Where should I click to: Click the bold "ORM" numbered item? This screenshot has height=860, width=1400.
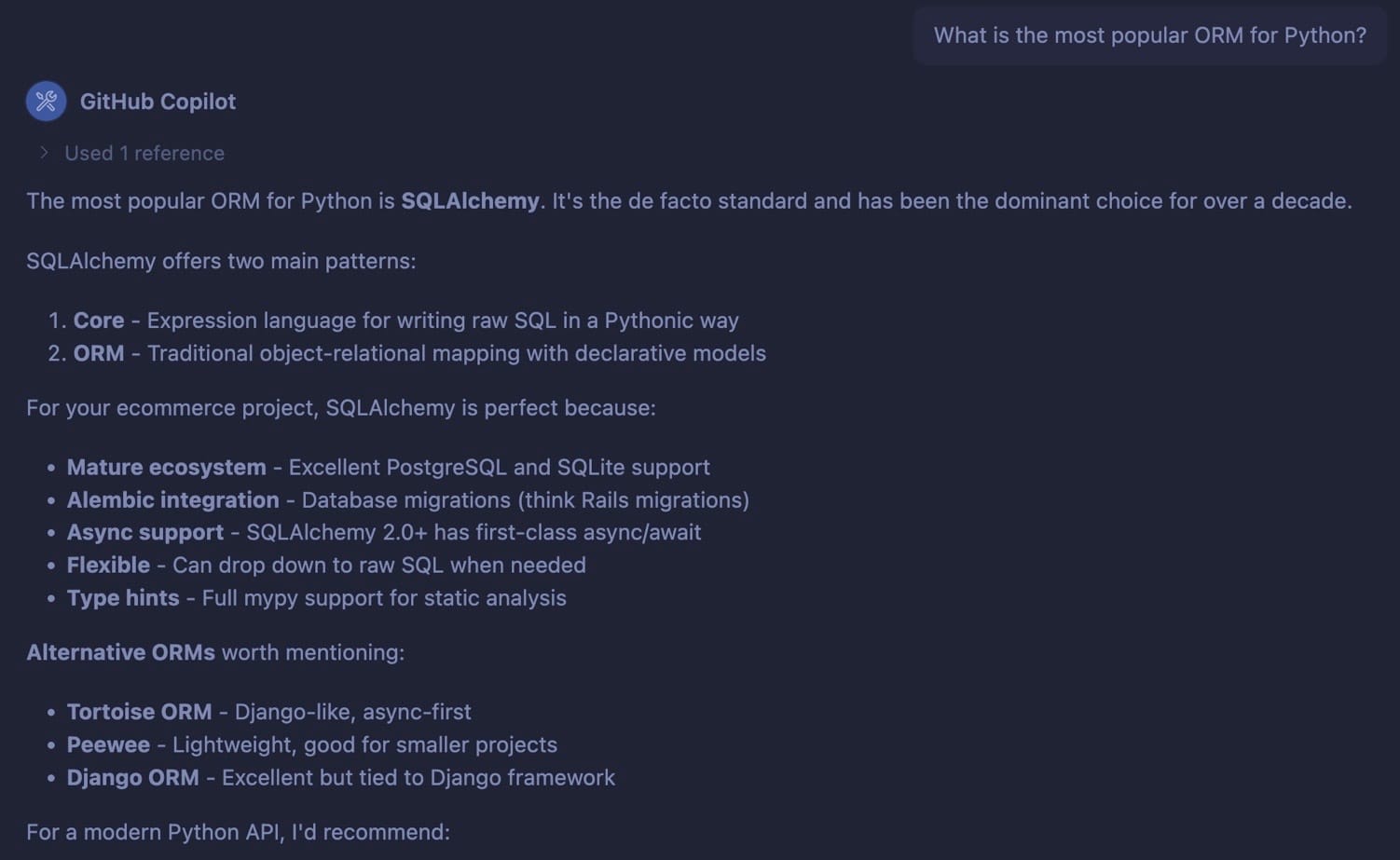99,353
